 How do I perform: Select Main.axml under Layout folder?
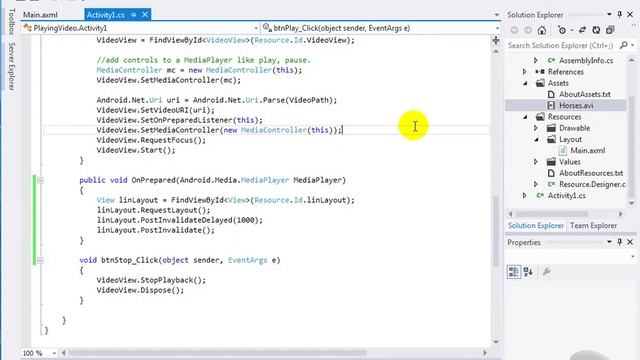click(588, 151)
